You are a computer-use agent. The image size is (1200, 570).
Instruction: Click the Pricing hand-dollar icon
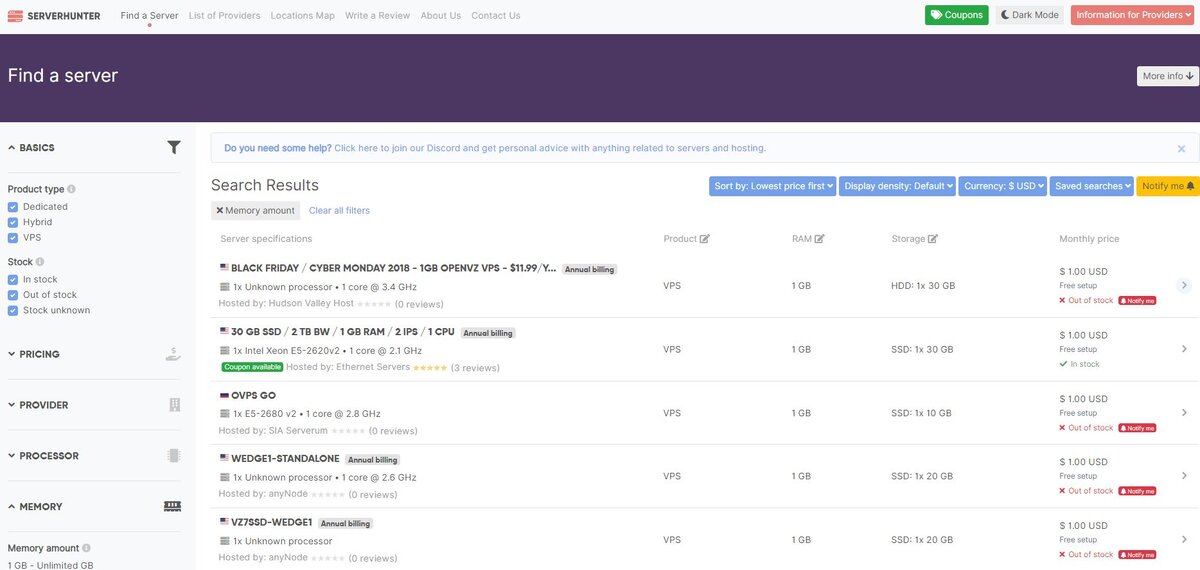[x=174, y=354]
